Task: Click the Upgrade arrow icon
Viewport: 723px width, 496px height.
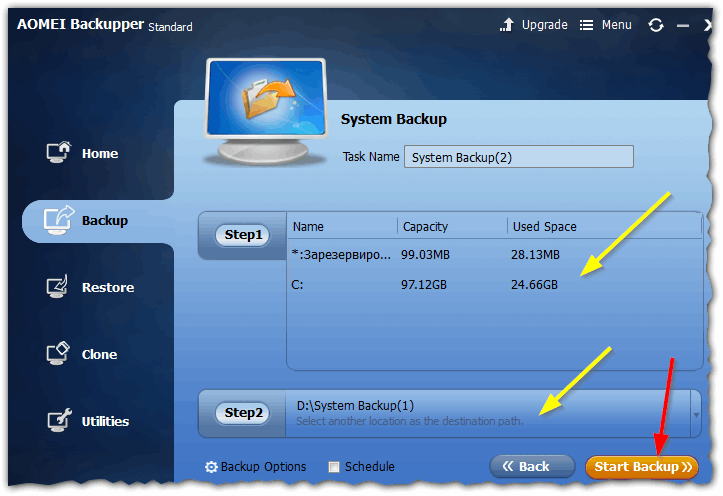Action: (507, 25)
